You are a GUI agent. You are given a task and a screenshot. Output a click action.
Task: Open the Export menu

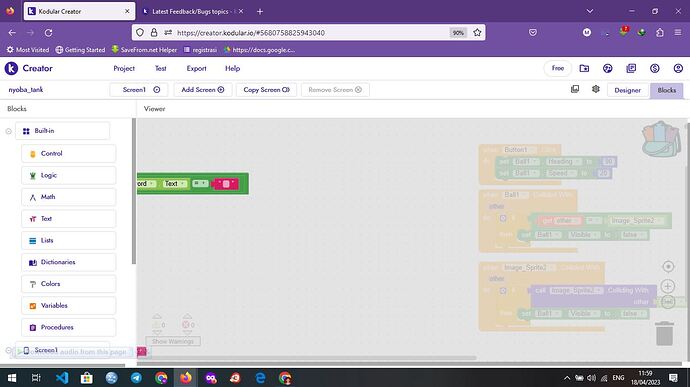[196, 68]
